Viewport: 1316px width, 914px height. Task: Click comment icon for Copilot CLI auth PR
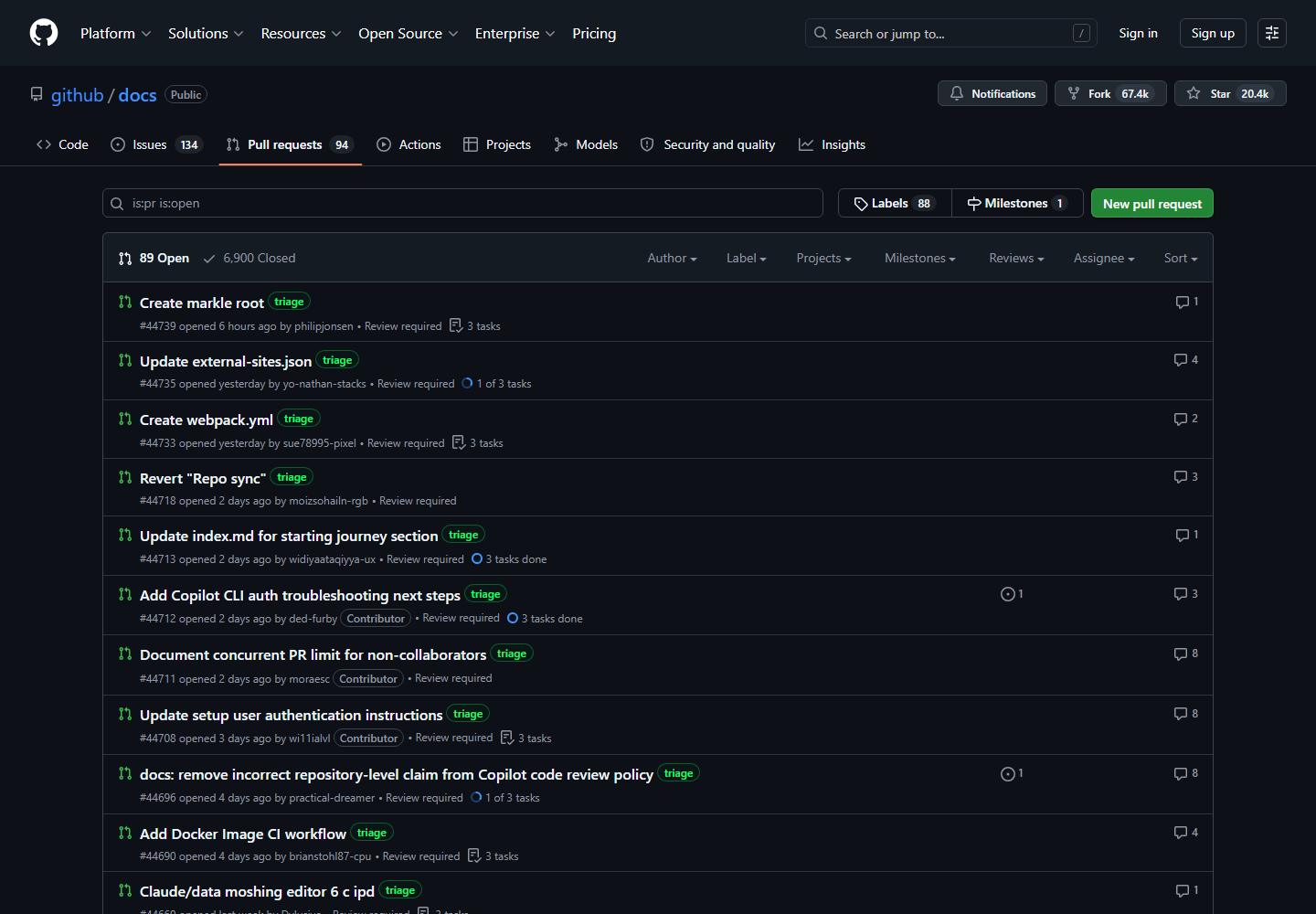coord(1181,594)
